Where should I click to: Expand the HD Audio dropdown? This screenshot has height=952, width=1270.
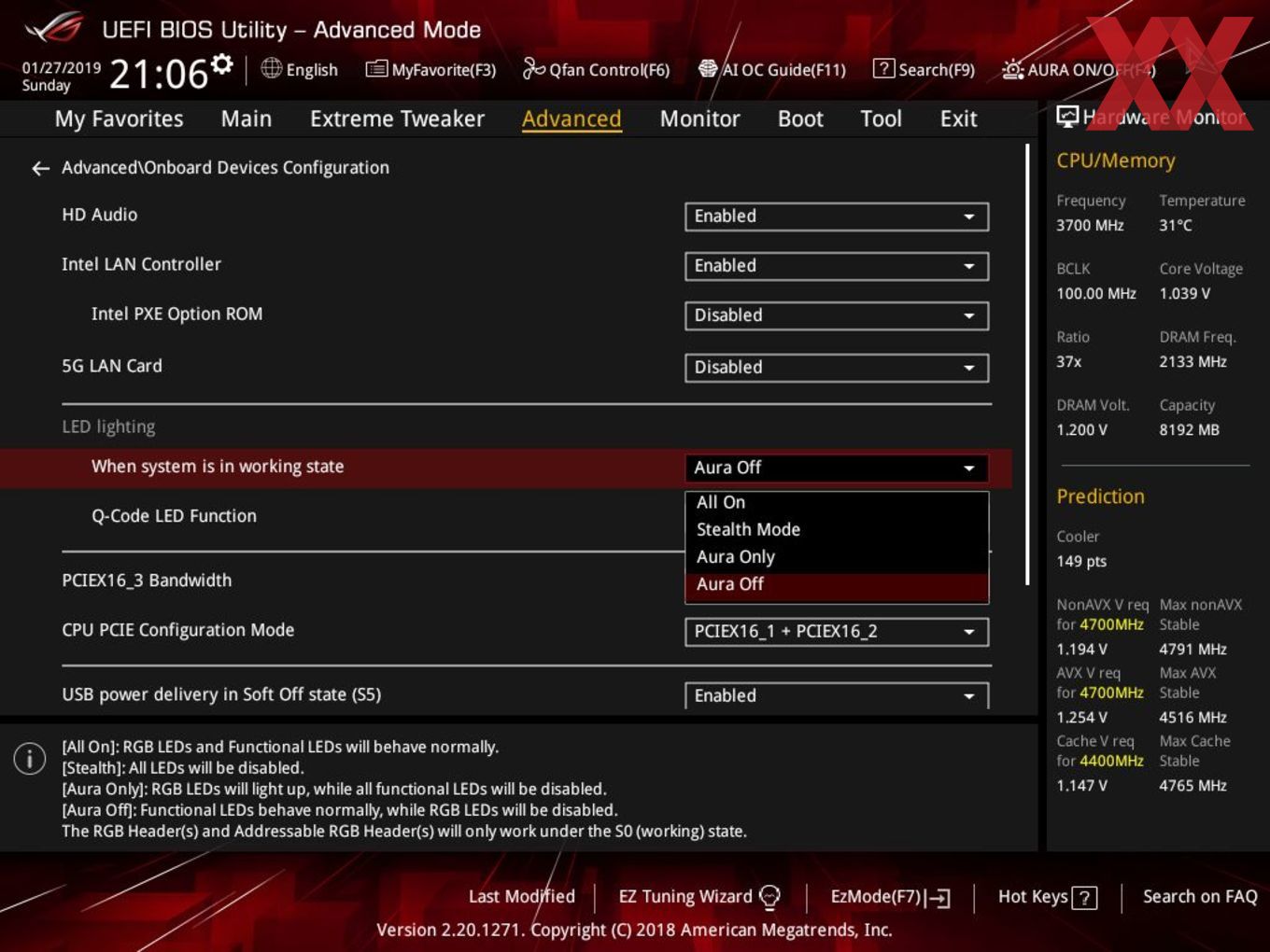click(836, 217)
